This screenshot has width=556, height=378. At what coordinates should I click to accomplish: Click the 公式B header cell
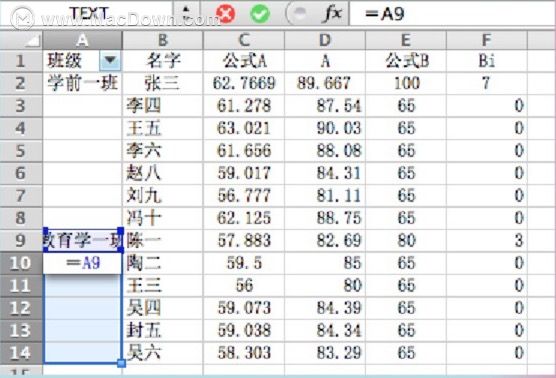click(x=406, y=61)
